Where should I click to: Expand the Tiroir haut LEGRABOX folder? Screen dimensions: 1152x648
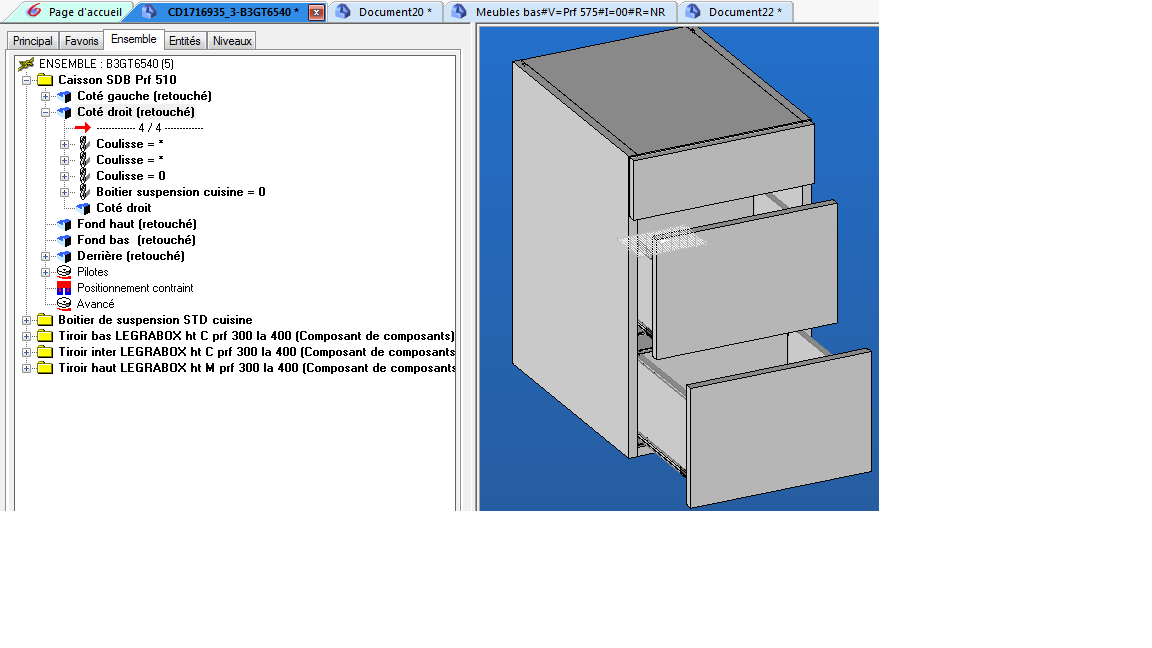coord(26,368)
